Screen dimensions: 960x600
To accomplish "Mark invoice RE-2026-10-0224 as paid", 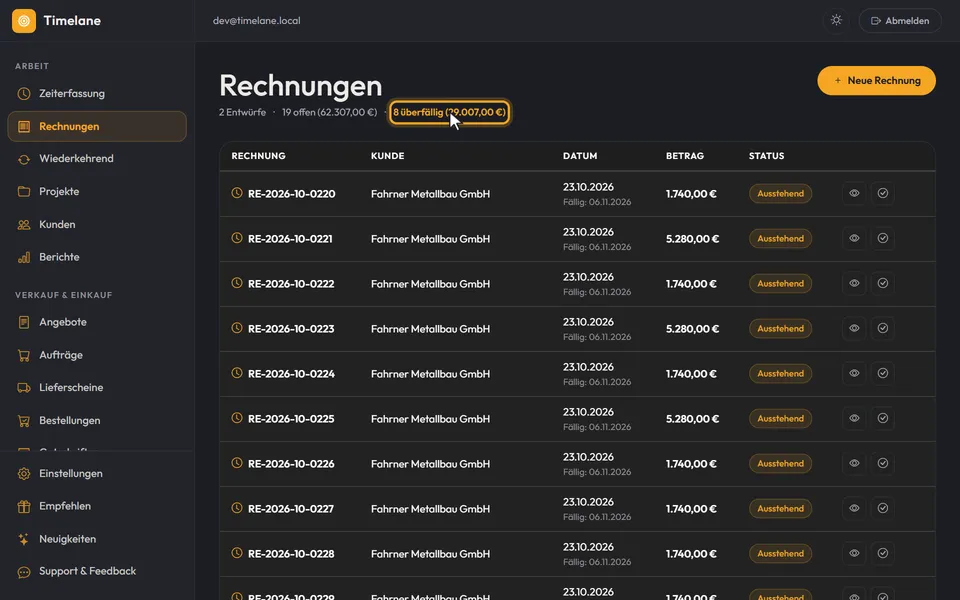I will pyautogui.click(x=883, y=373).
